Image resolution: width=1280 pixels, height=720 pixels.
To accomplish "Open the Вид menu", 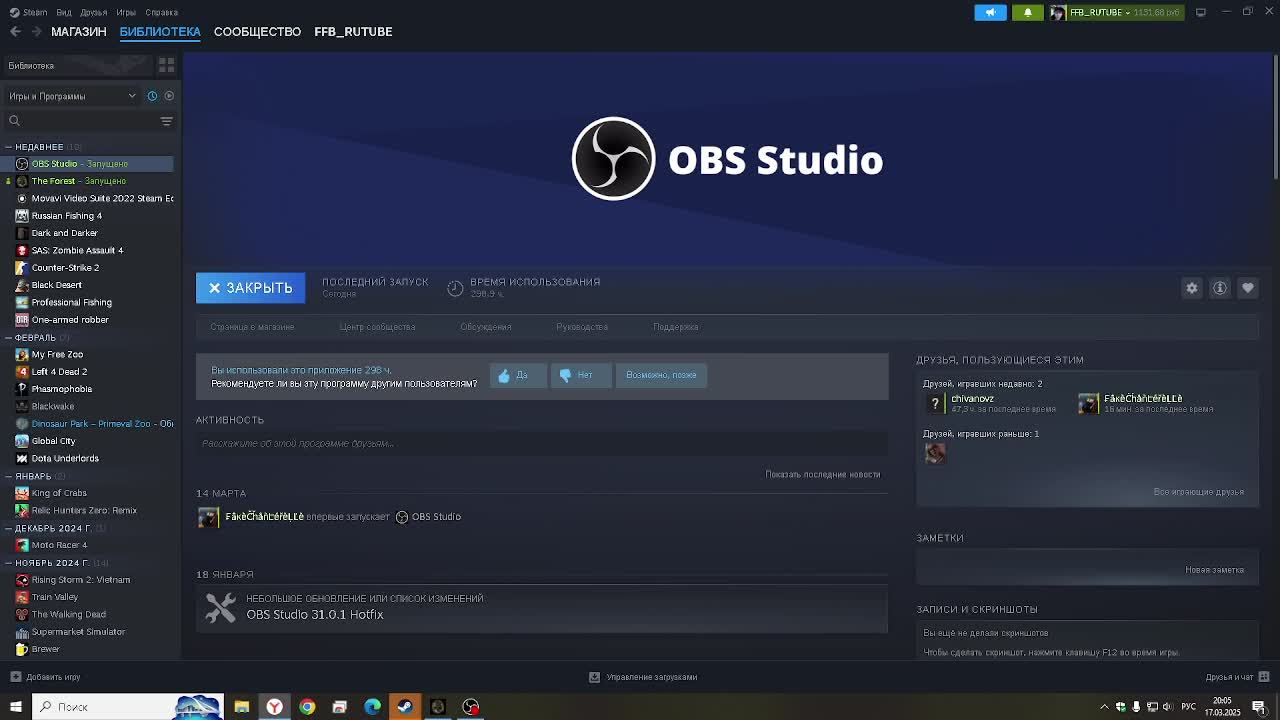I will [64, 12].
